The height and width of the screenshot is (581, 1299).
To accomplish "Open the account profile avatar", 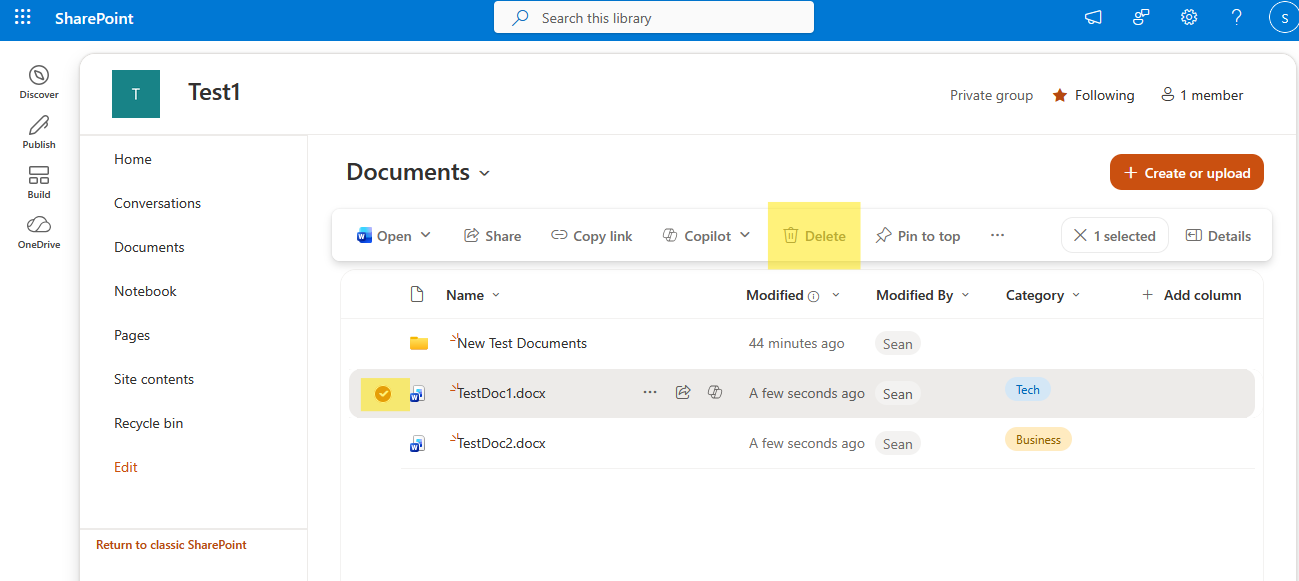I will pyautogui.click(x=1283, y=17).
